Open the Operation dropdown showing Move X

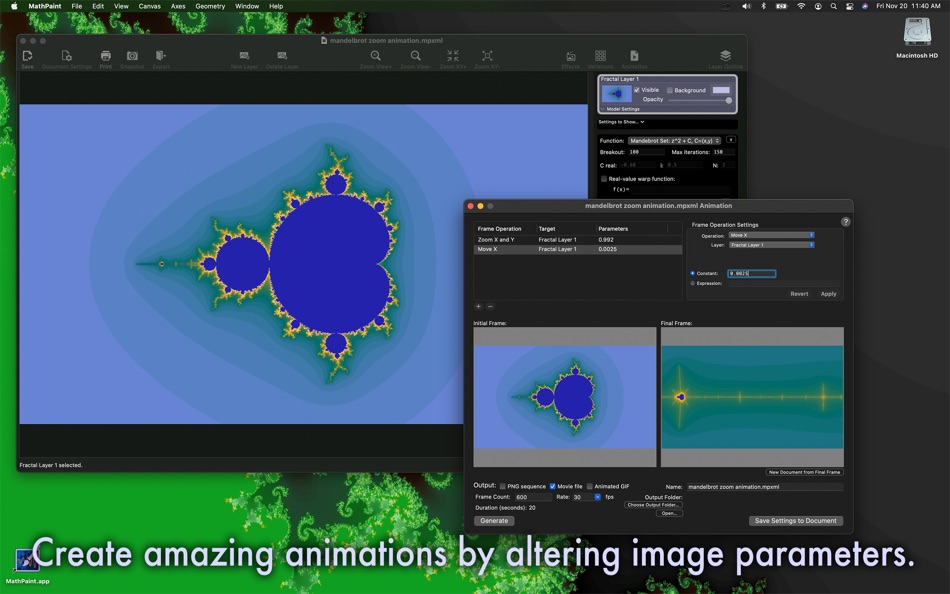[x=771, y=235]
